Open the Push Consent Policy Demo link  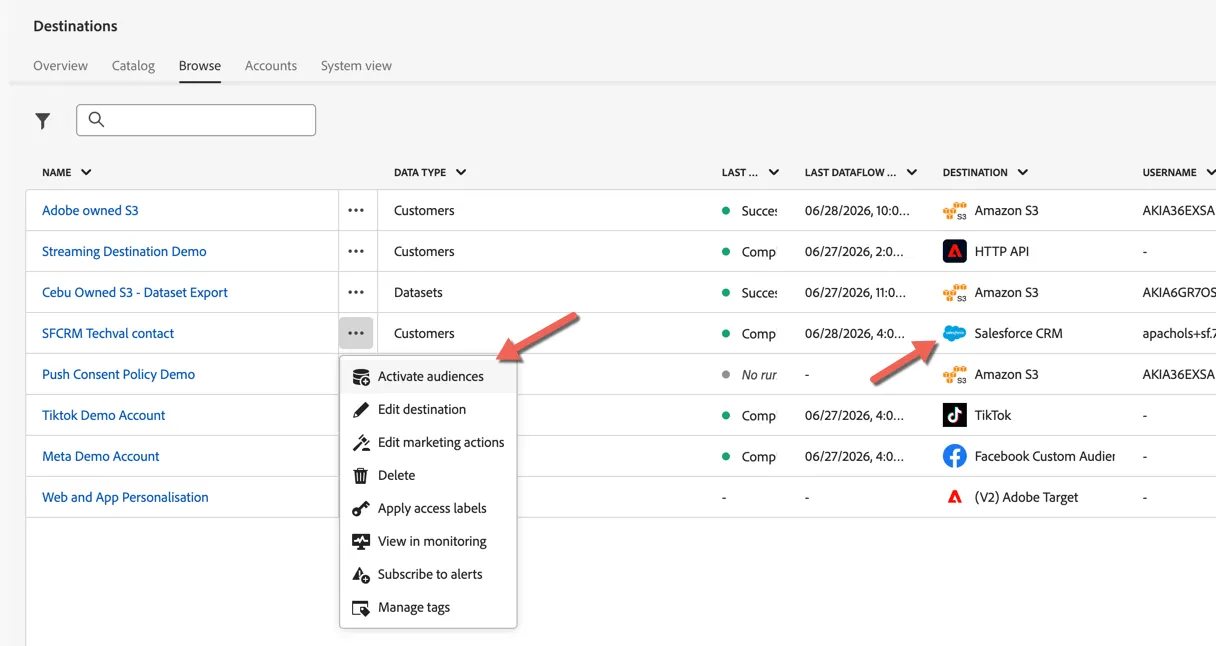coord(118,375)
